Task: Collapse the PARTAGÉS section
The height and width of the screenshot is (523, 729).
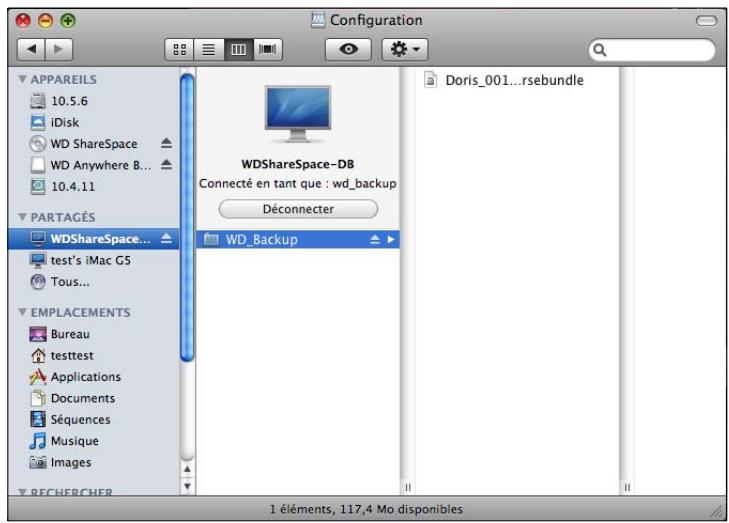Action: click(22, 217)
